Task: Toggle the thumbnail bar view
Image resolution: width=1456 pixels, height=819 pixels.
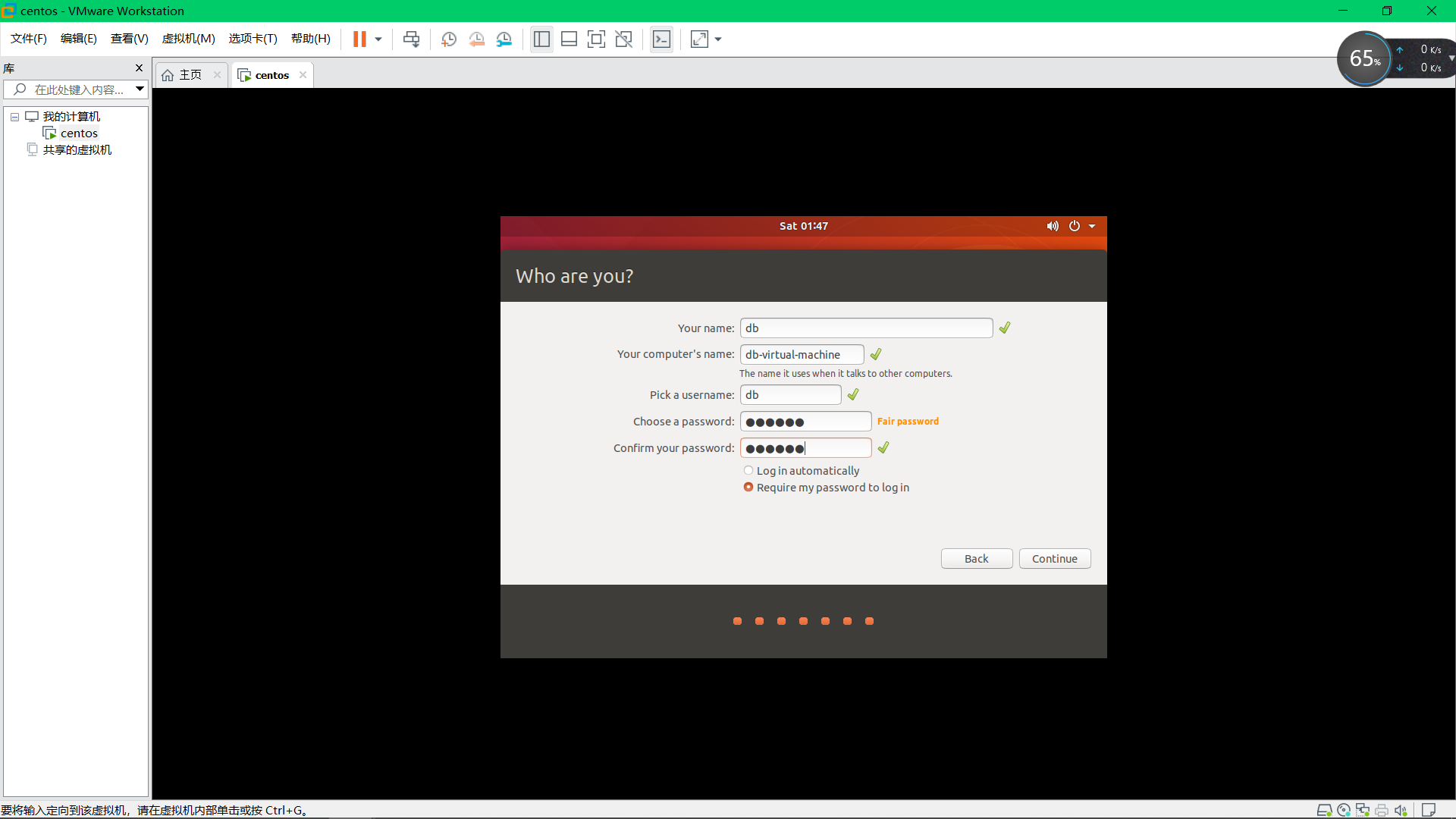Action: pyautogui.click(x=569, y=39)
